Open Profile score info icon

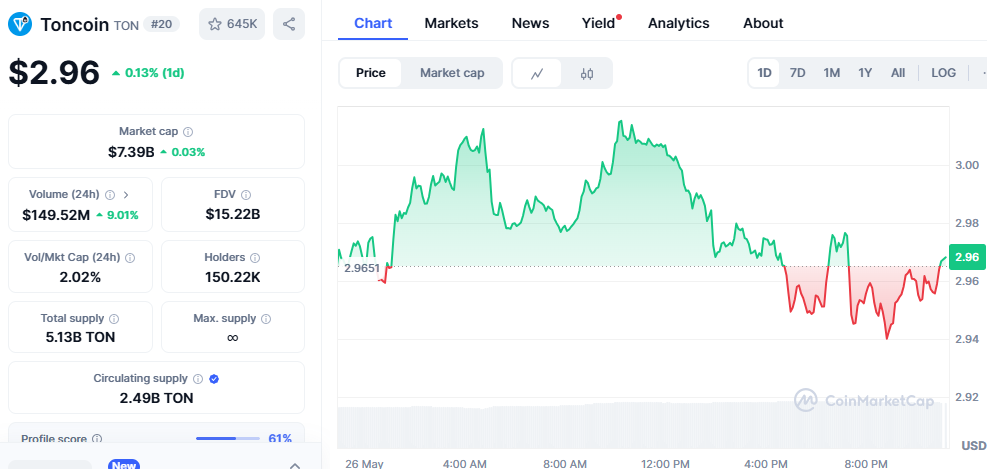click(97, 439)
